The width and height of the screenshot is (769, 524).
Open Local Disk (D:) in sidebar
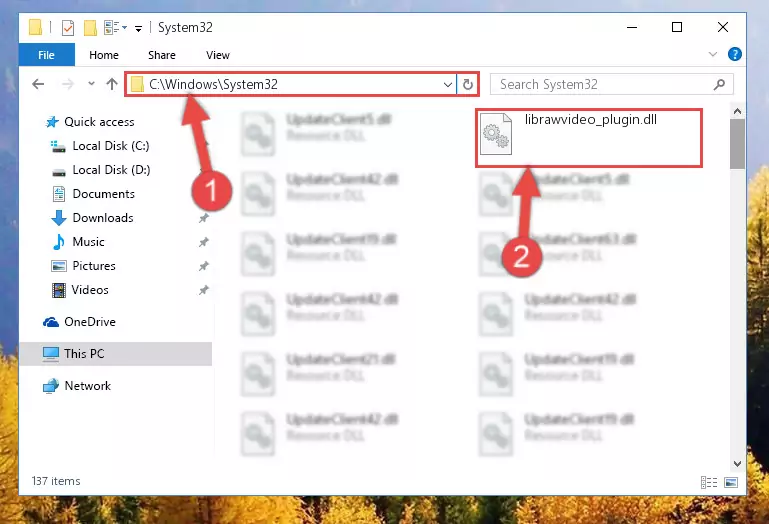pyautogui.click(x=111, y=170)
